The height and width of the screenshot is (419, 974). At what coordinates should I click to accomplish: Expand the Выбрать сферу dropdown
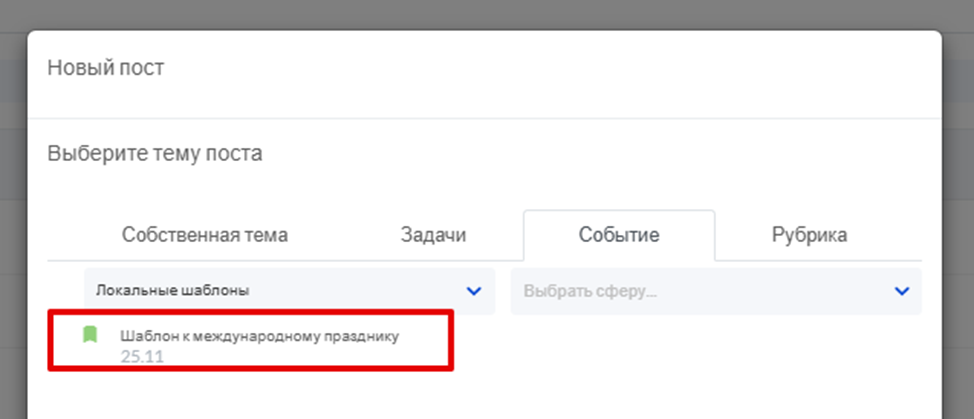coord(716,291)
